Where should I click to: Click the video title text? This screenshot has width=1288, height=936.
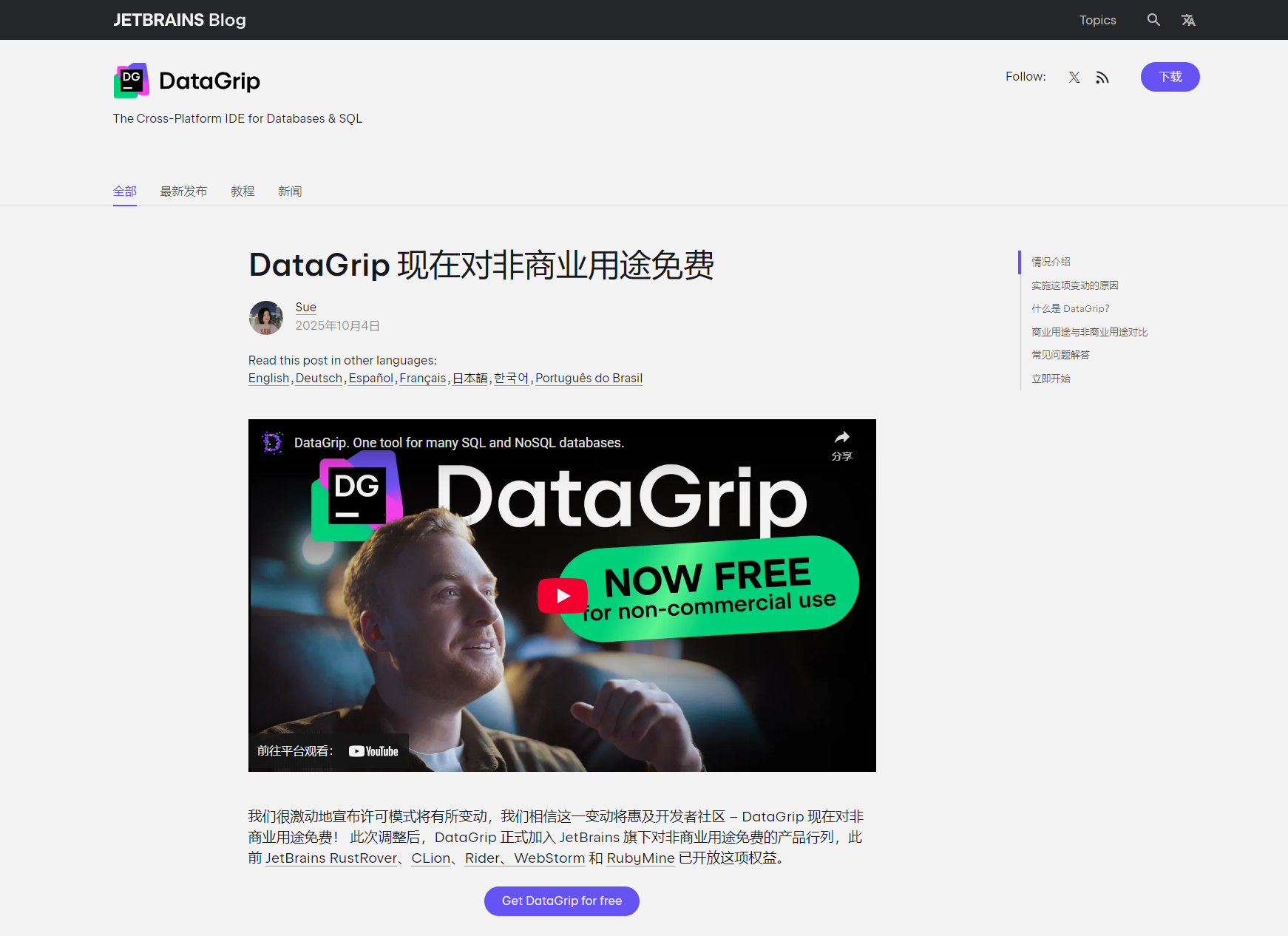pyautogui.click(x=459, y=443)
